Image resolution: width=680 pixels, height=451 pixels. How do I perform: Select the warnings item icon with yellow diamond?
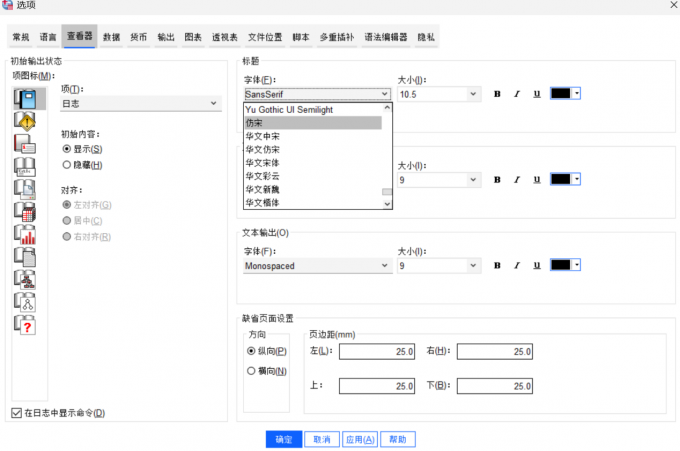point(25,121)
